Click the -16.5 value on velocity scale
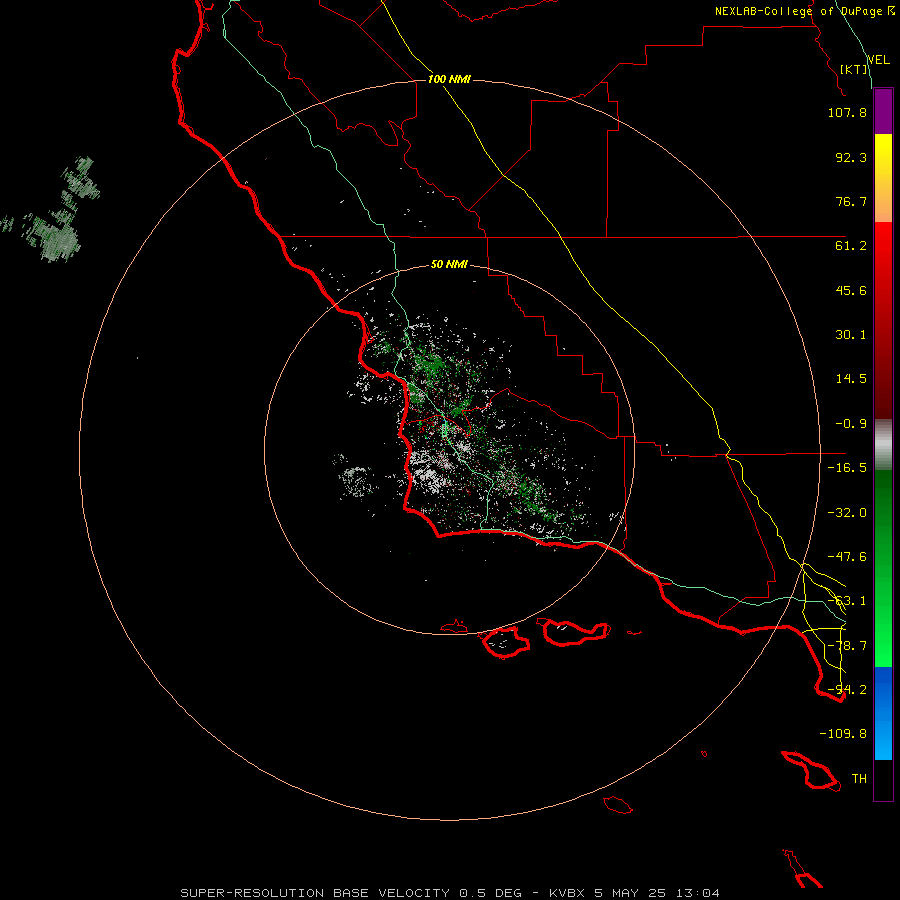 pos(847,468)
